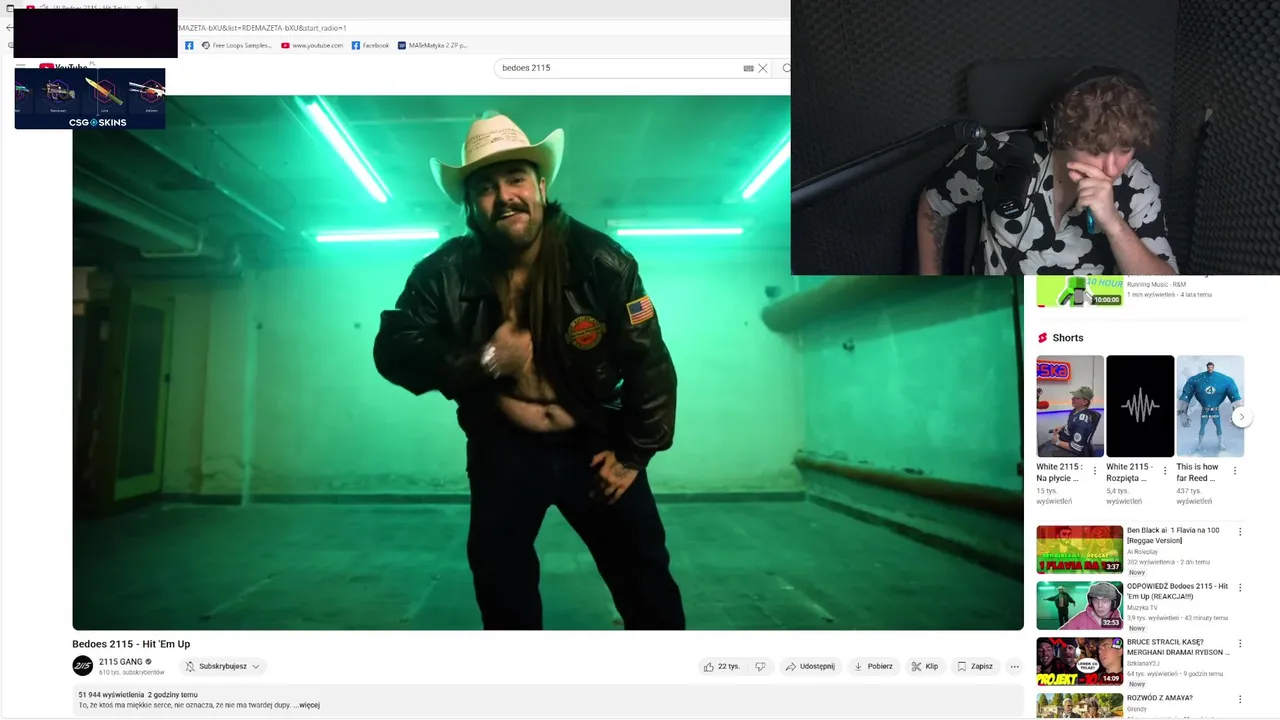Open the 2115 GANG channel avatar
Viewport: 1280px width, 720px height.
(82, 666)
